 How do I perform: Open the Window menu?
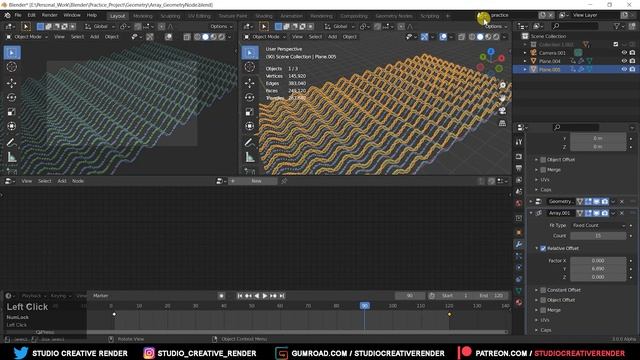point(72,16)
